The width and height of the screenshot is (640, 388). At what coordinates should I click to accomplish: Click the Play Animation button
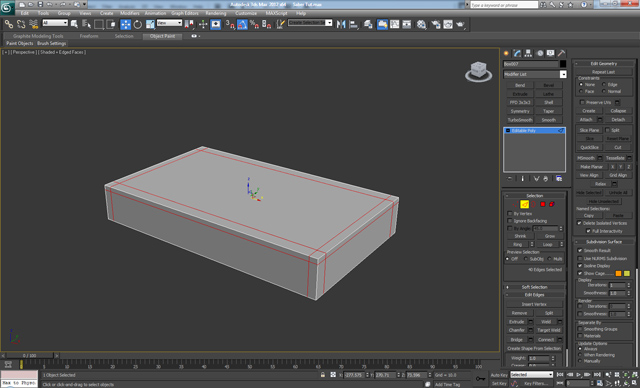[x=578, y=375]
